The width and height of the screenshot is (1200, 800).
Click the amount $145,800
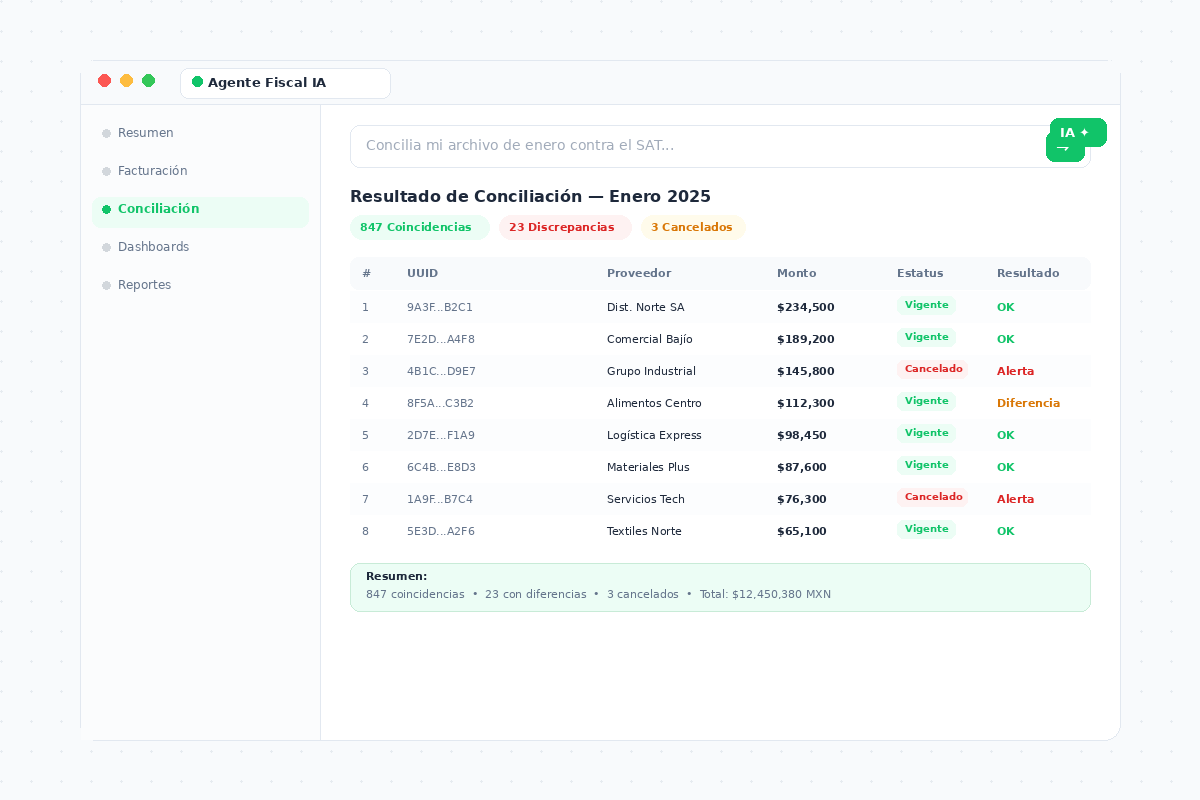pos(806,371)
